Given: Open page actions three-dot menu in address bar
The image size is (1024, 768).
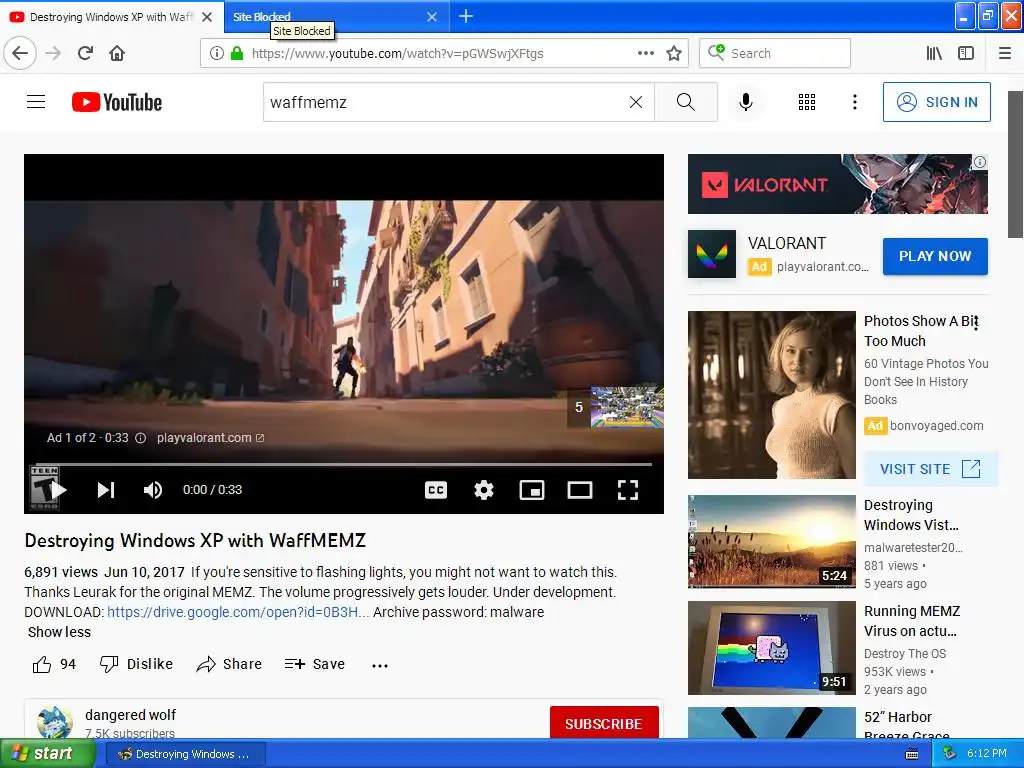Looking at the screenshot, I should click(x=645, y=54).
